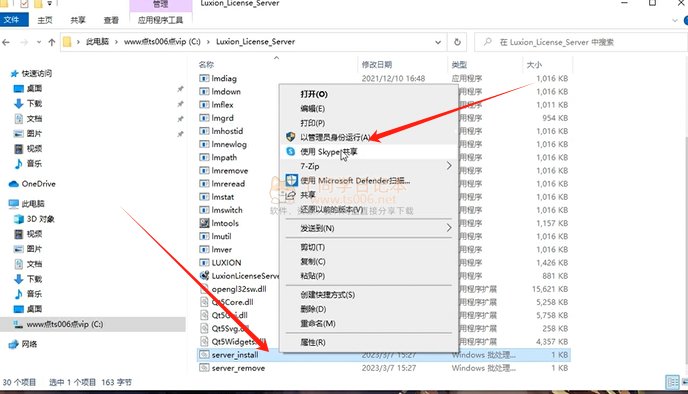Select the lmutil file icon
Screen dimensions: 688x394
pos(204,236)
